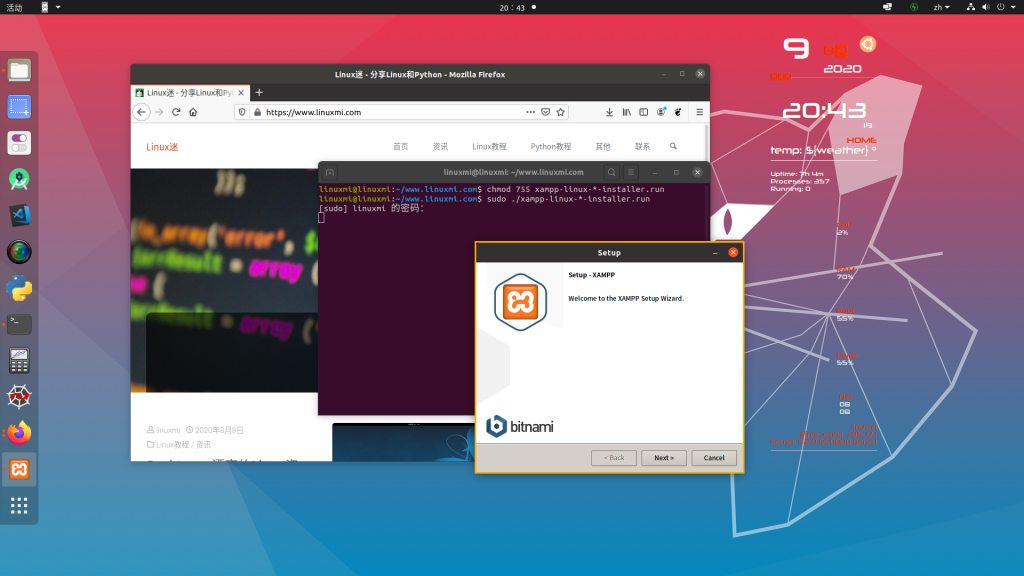Click the green circular indicator icon in top bar
This screenshot has width=1024, height=576.
coord(914,7)
